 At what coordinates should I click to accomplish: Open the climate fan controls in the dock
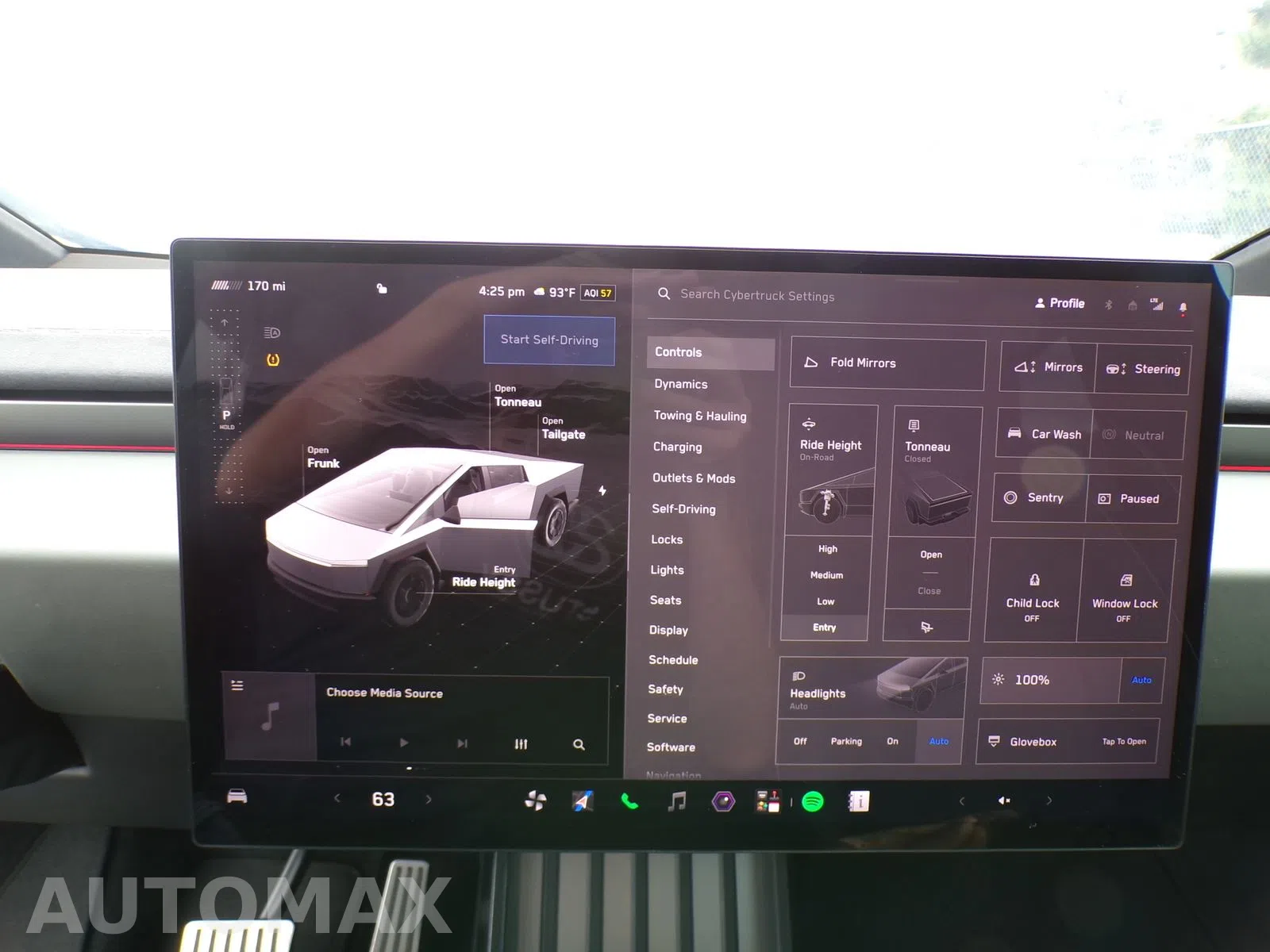[x=536, y=801]
